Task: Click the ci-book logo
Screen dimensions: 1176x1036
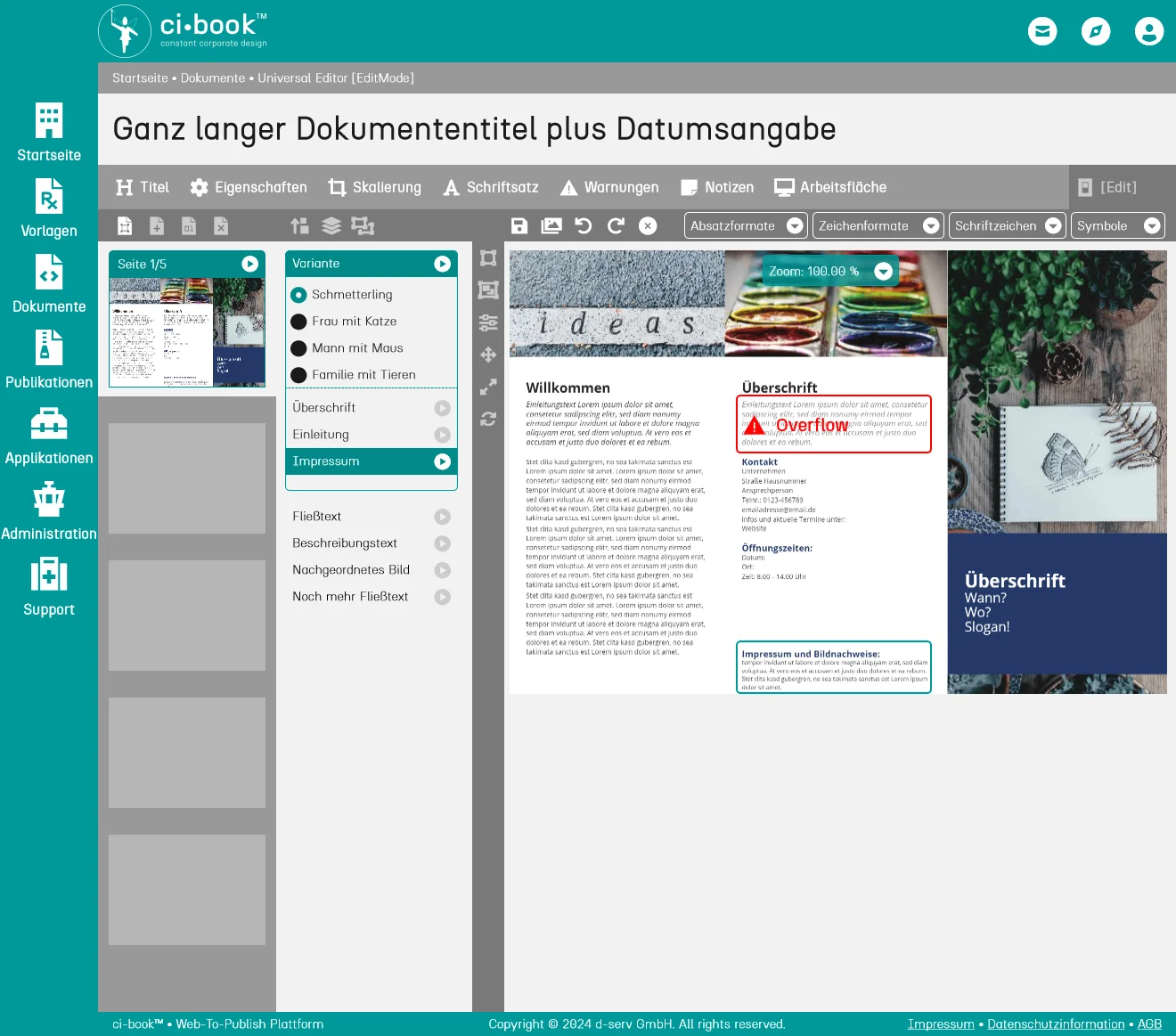Action: coord(183,31)
